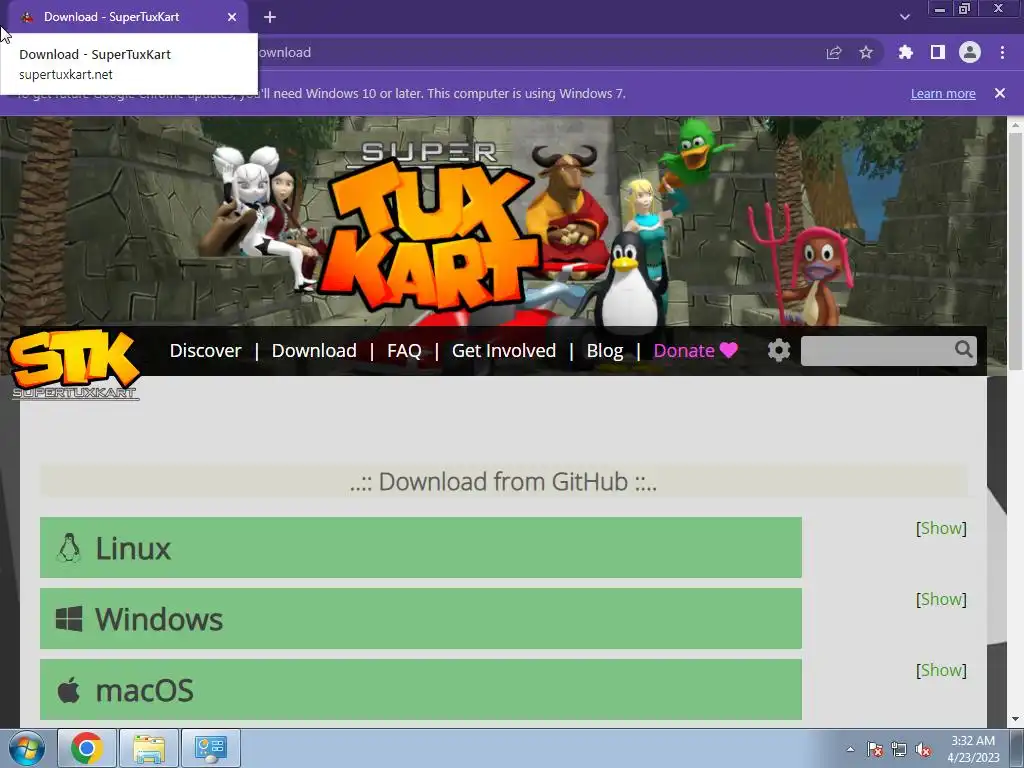Click the search magnifier icon
The image size is (1024, 768).
pyautogui.click(x=964, y=349)
